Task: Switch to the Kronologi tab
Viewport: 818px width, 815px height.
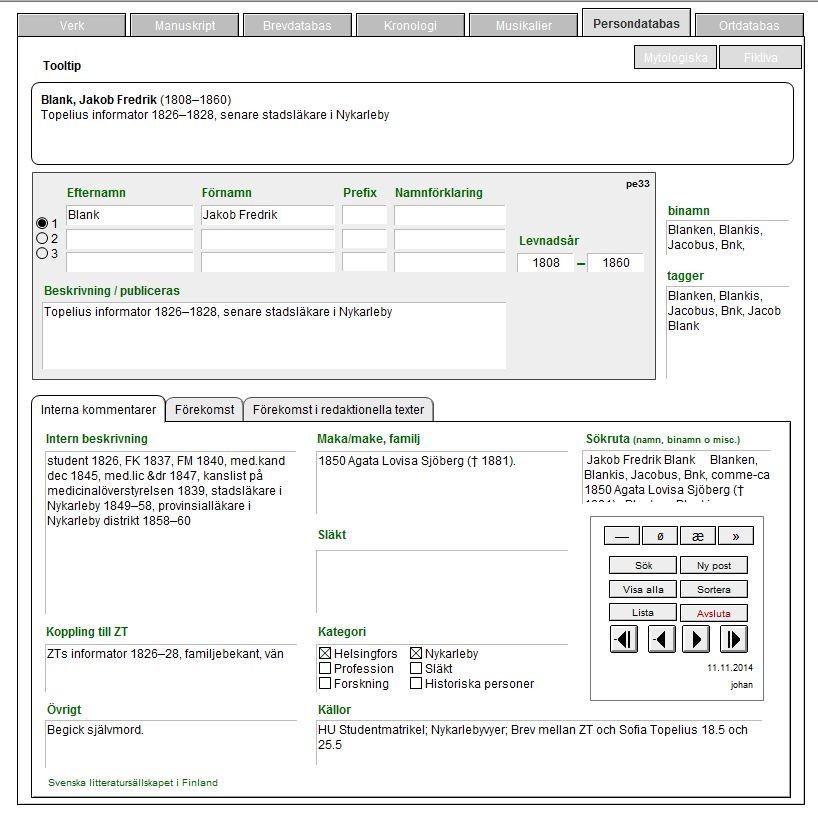Action: click(x=410, y=26)
